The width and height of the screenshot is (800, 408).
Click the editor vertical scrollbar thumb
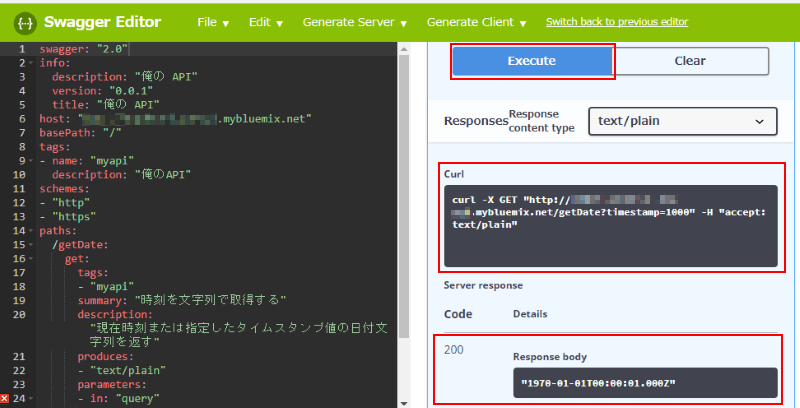coord(404,196)
